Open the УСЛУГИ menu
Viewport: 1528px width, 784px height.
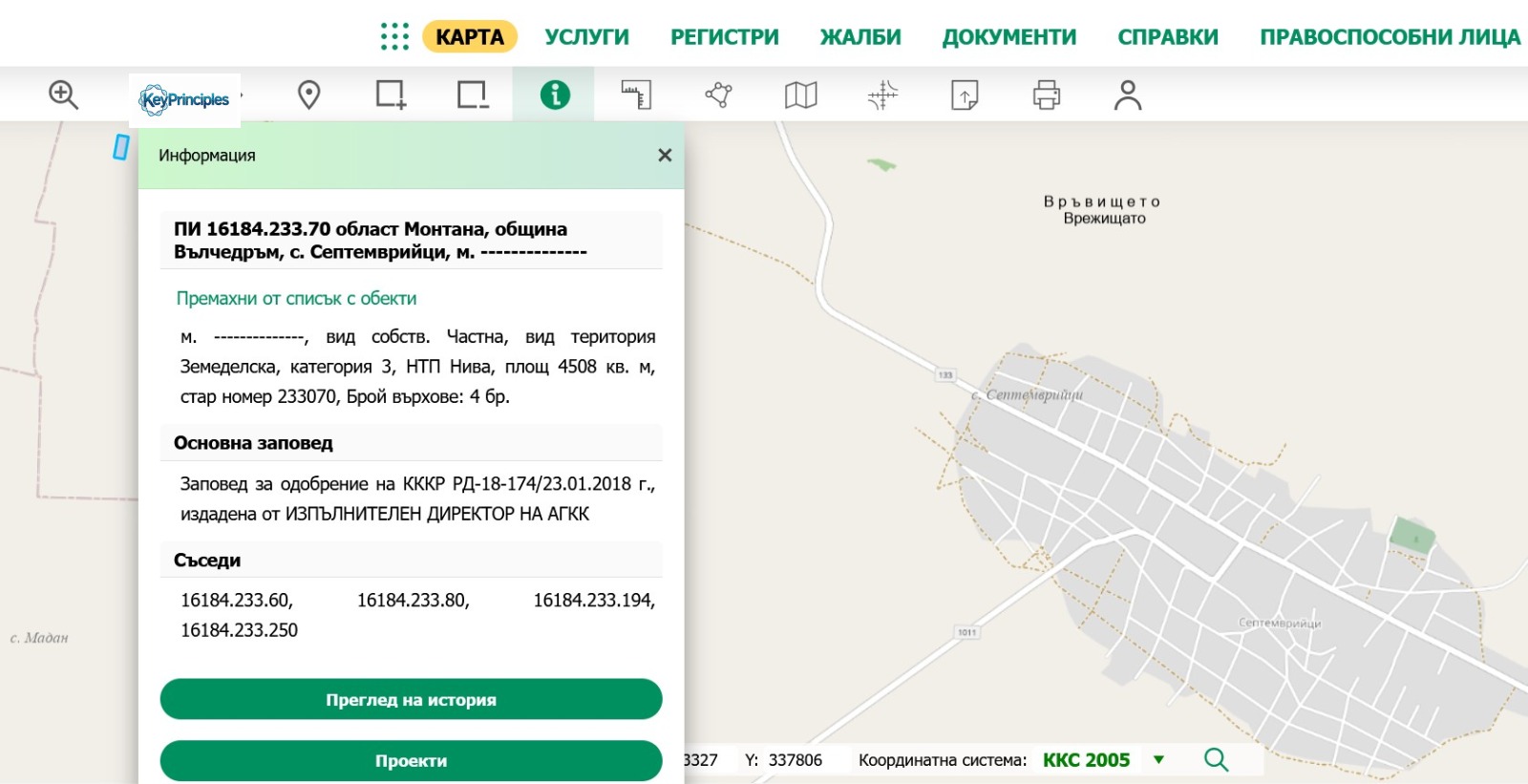tap(587, 36)
